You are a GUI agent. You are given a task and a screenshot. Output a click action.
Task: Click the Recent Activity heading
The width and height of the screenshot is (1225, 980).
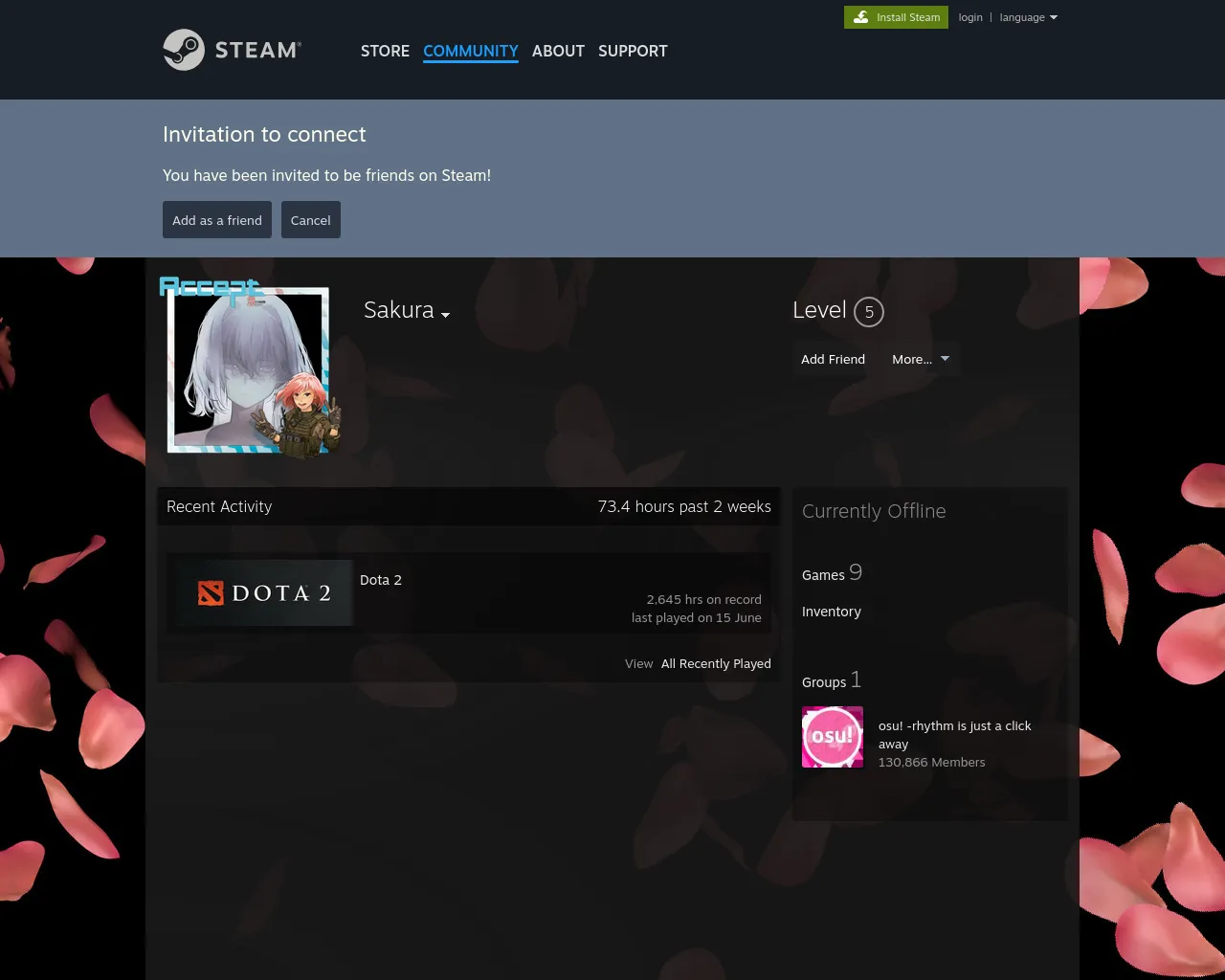pos(219,506)
